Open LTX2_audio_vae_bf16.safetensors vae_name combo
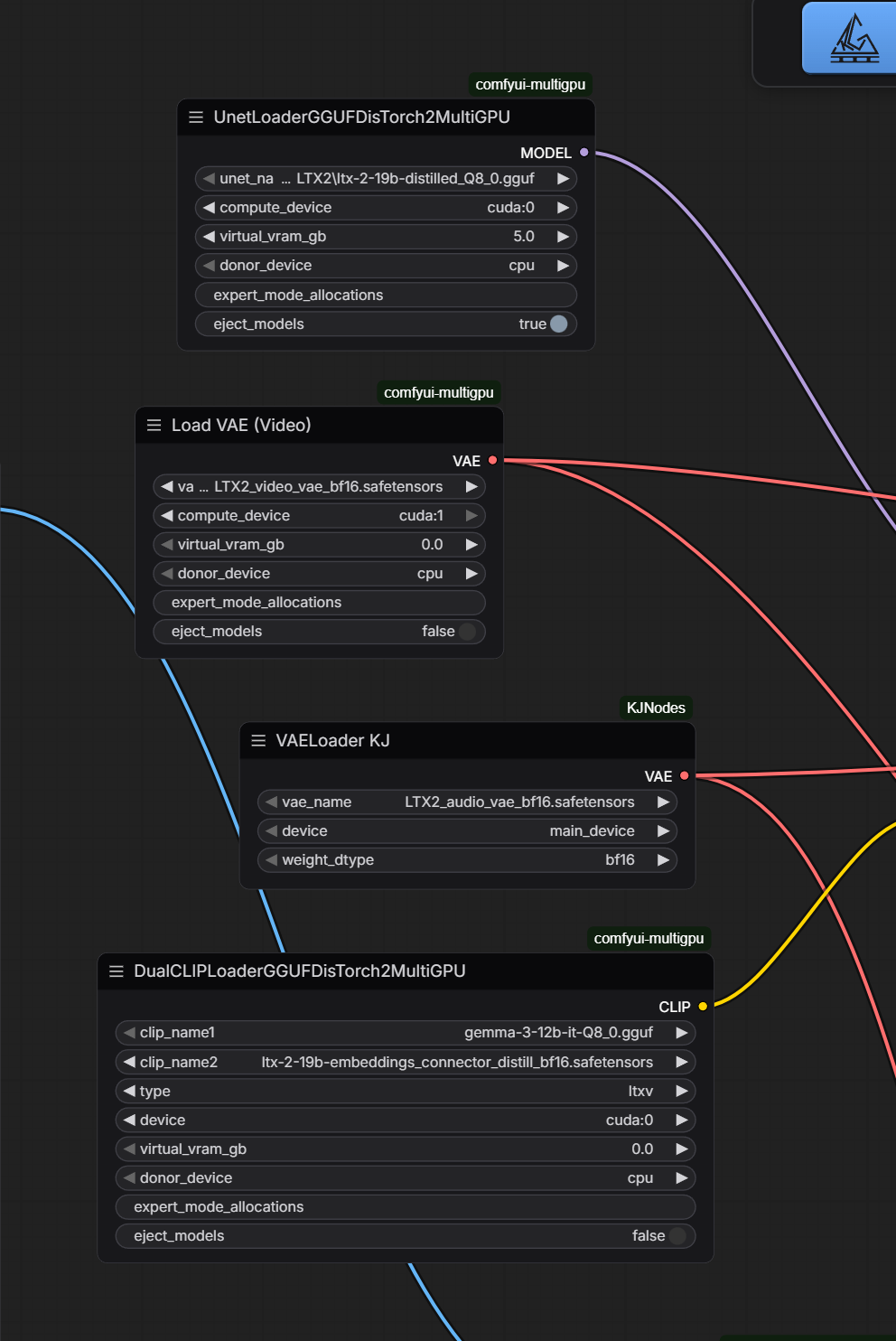Viewport: 896px width, 1341px height. pos(467,802)
